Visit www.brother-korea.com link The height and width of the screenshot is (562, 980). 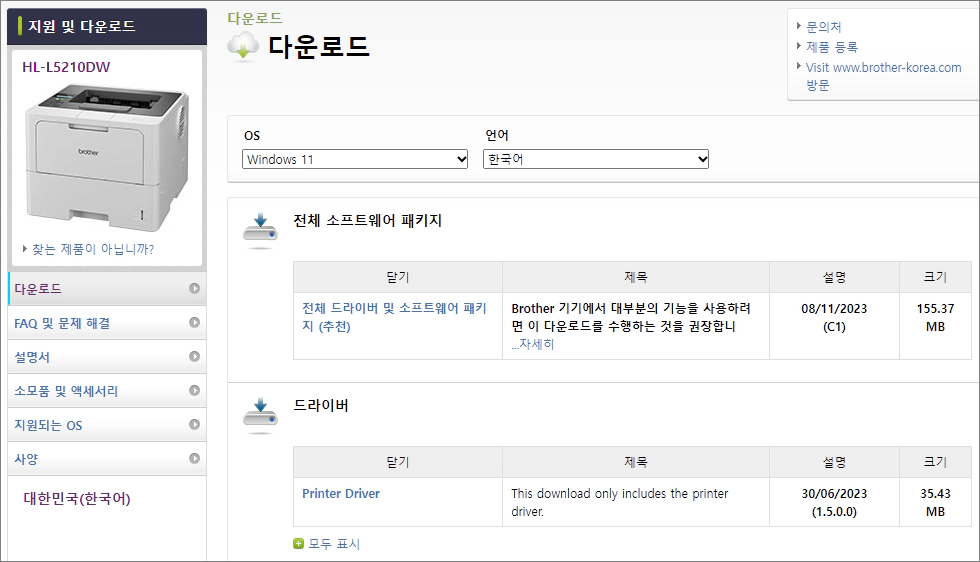coord(883,76)
